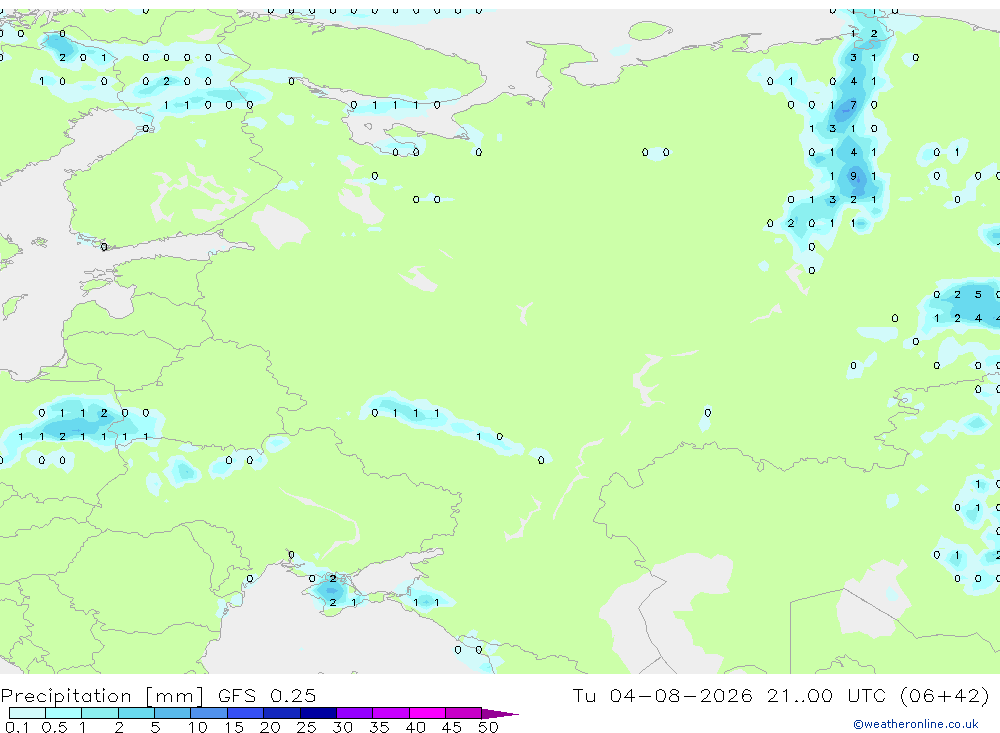Click the precipitation value '9' on the map
This screenshot has height=733, width=1000.
coord(853,176)
